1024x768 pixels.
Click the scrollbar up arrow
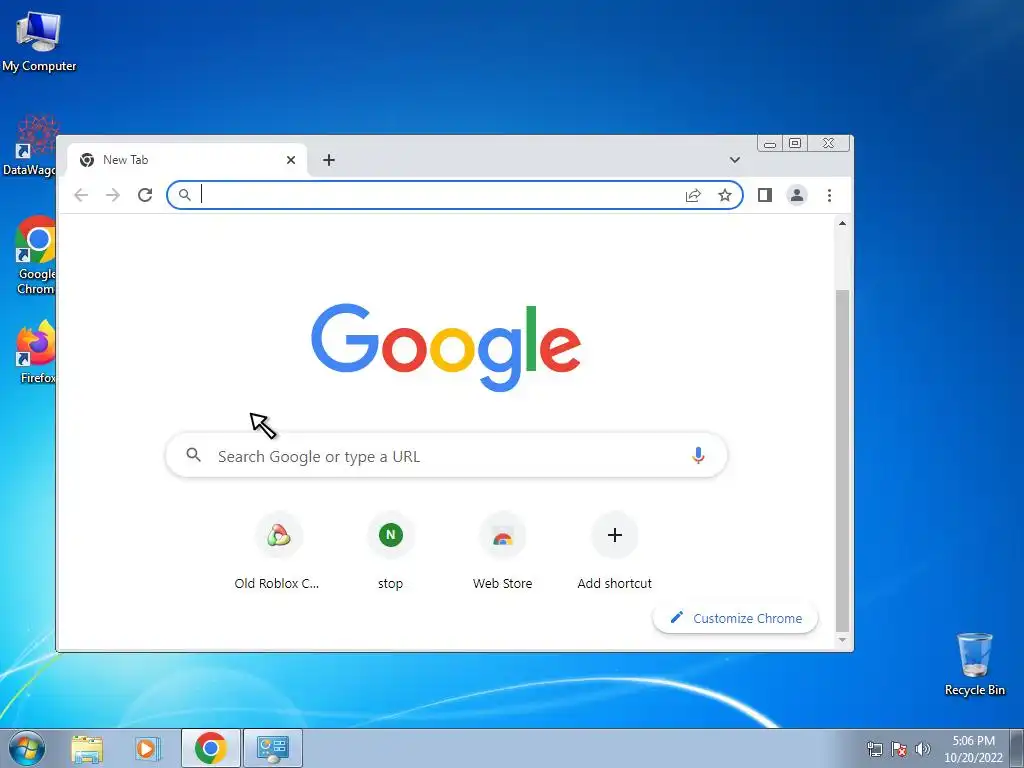[842, 223]
